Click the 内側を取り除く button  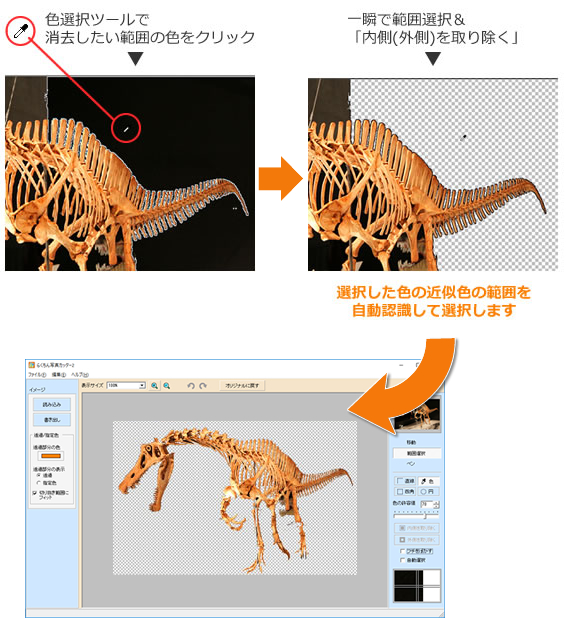pyautogui.click(x=417, y=528)
